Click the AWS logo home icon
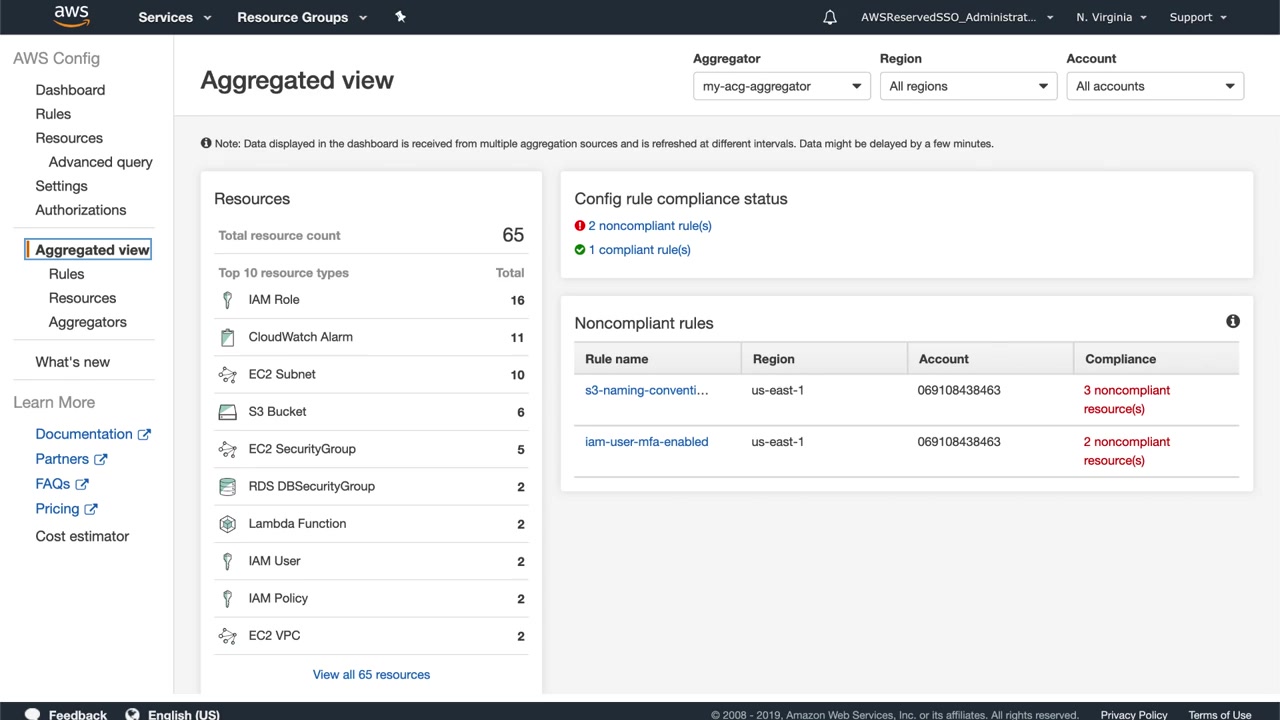Image resolution: width=1280 pixels, height=720 pixels. point(71,16)
